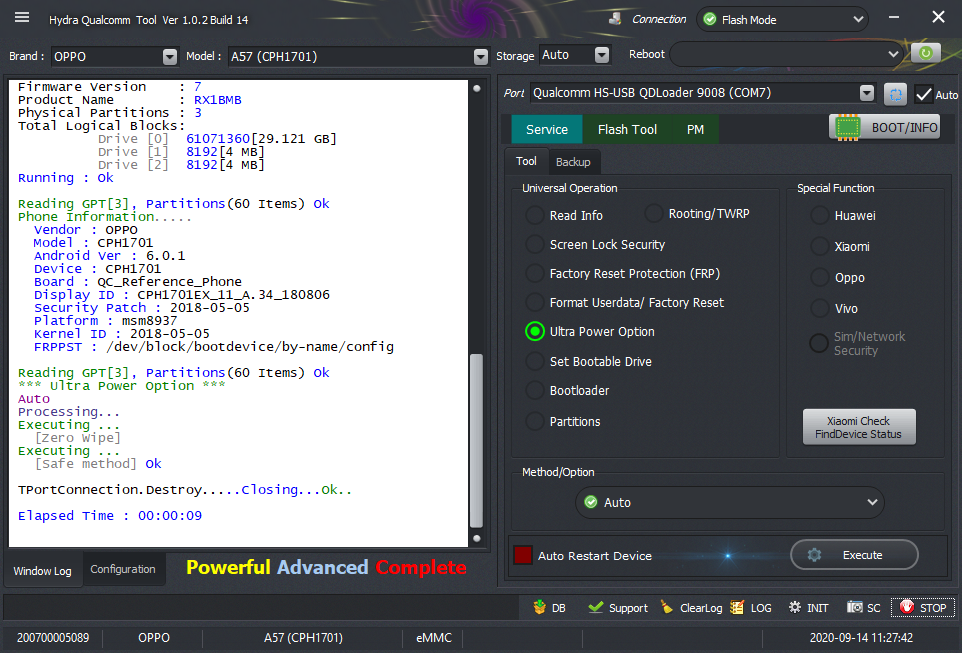Viewport: 962px width, 653px height.
Task: Click status bar serial 200700005089
Action: pyautogui.click(x=53, y=638)
